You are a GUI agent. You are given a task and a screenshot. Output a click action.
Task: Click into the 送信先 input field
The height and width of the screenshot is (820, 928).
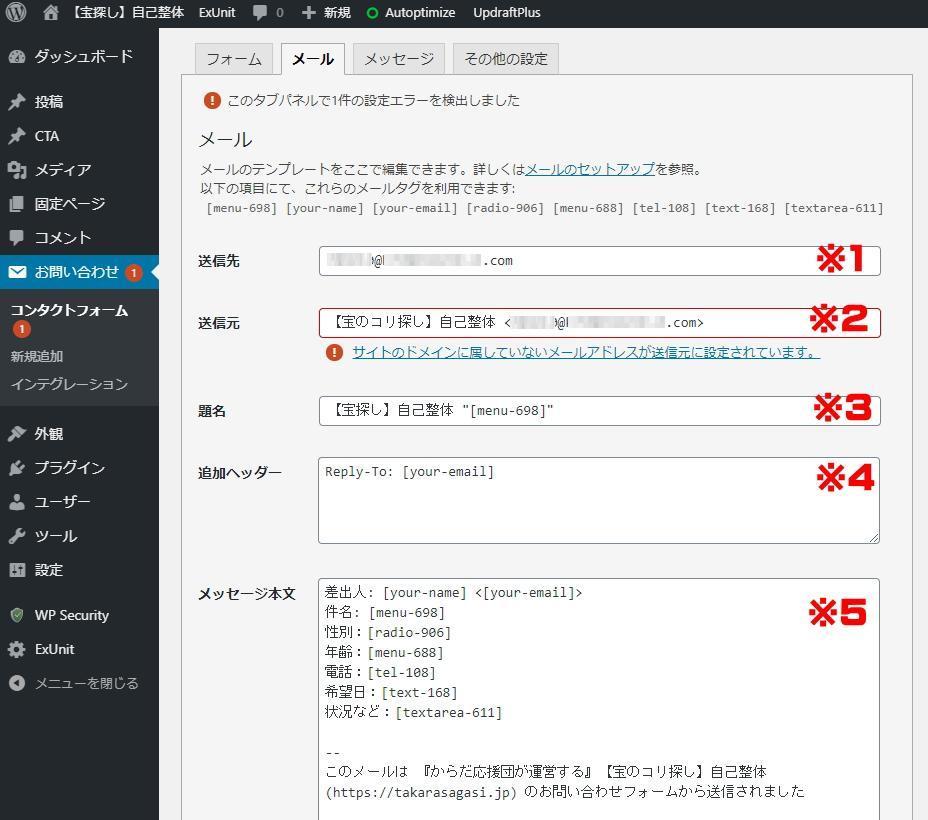pos(600,261)
